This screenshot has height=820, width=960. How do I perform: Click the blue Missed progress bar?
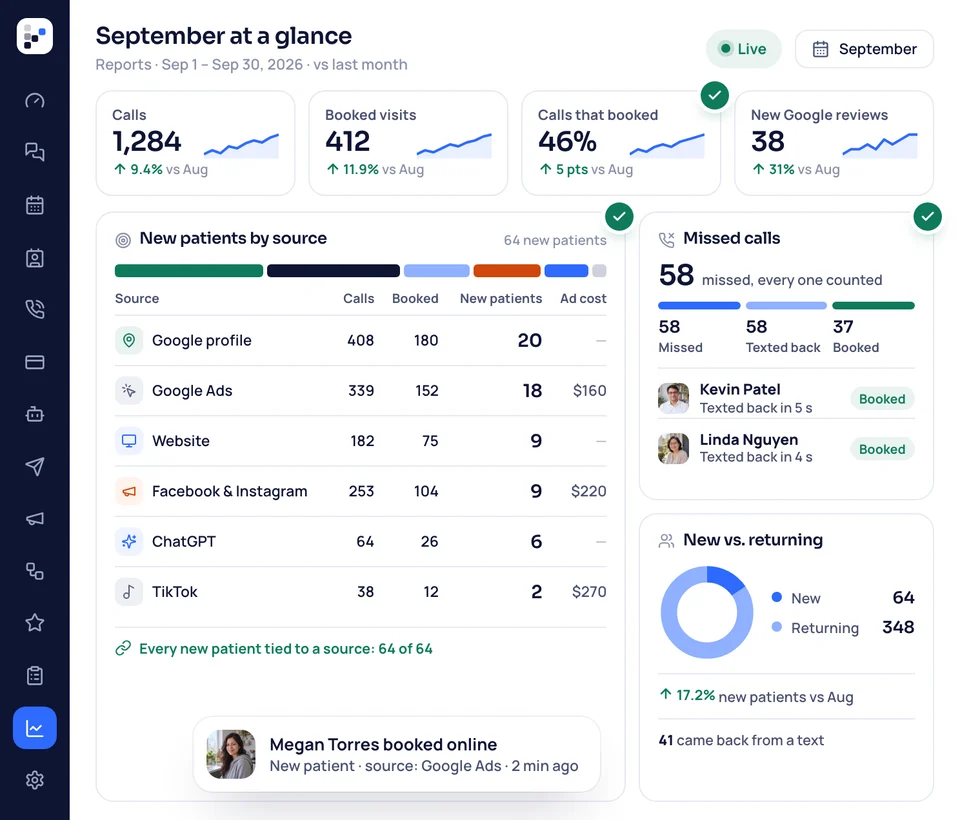(x=699, y=306)
